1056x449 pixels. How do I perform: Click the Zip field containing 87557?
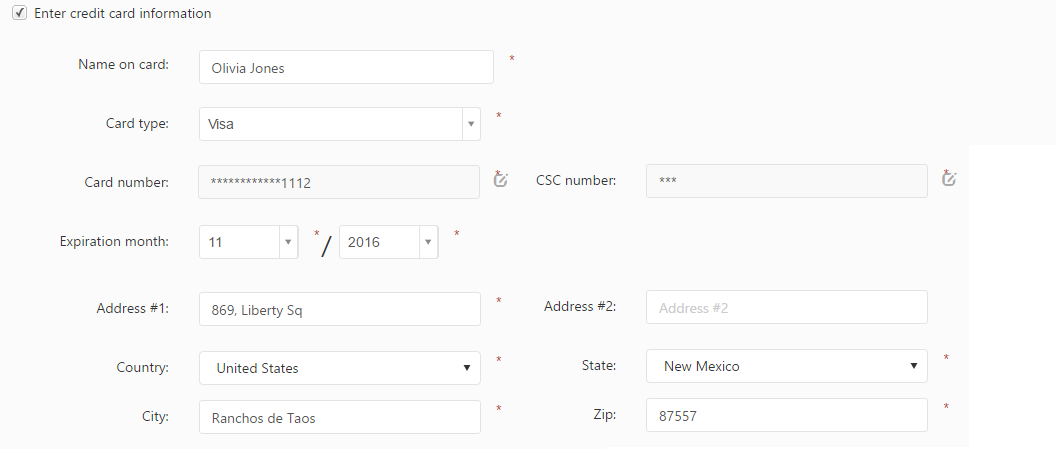pyautogui.click(x=787, y=416)
